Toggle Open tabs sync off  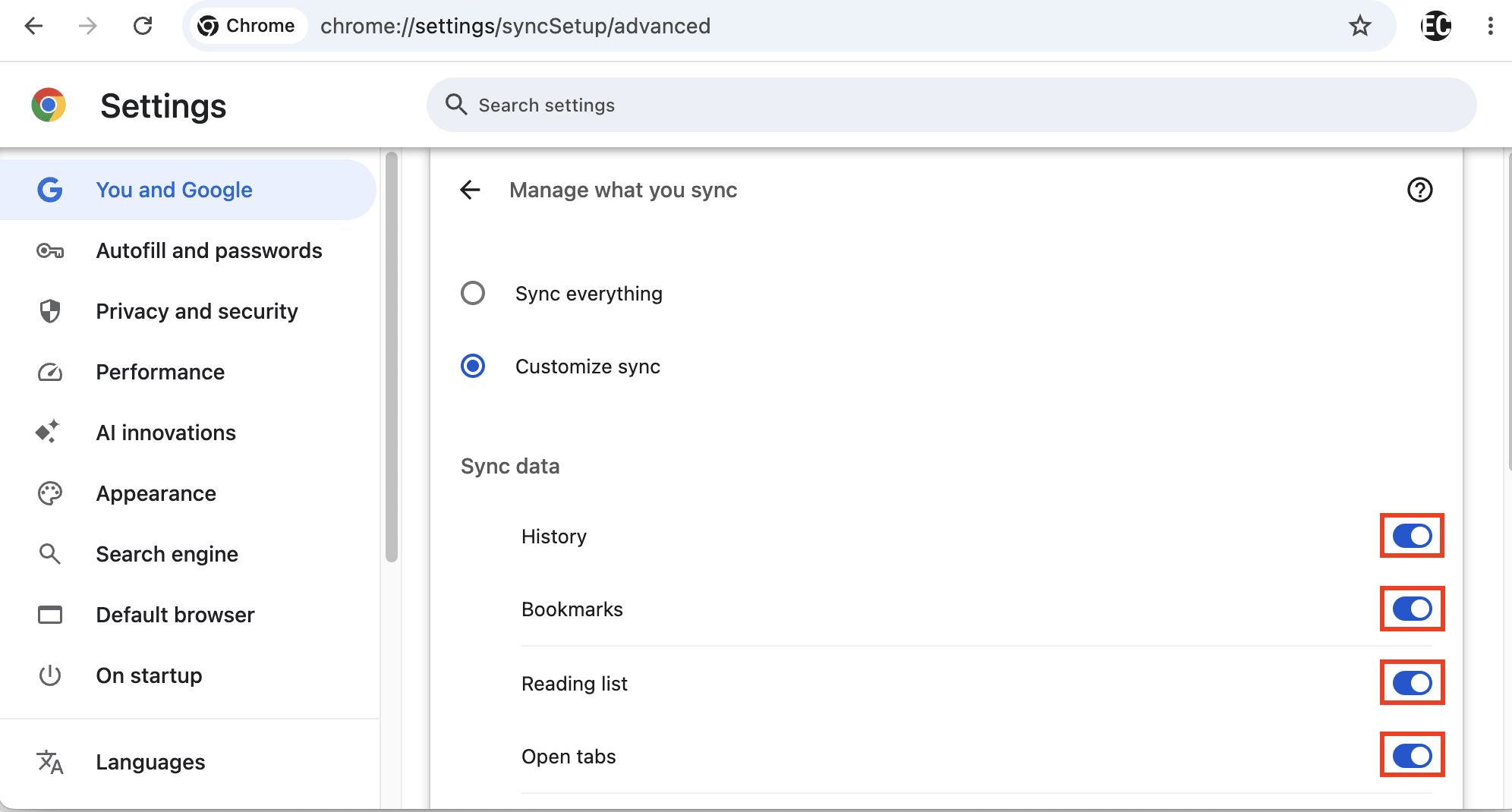[1412, 756]
